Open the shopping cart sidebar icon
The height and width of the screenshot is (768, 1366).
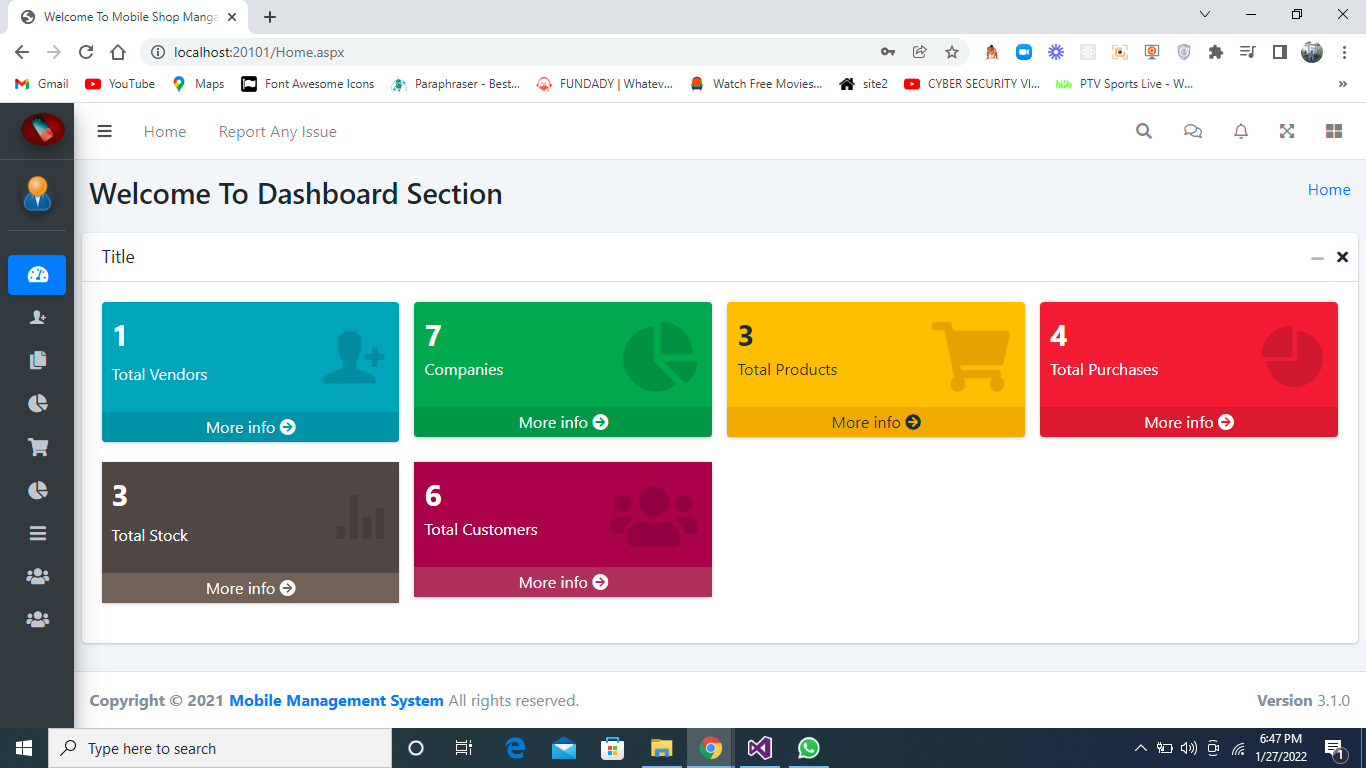[x=36, y=446]
